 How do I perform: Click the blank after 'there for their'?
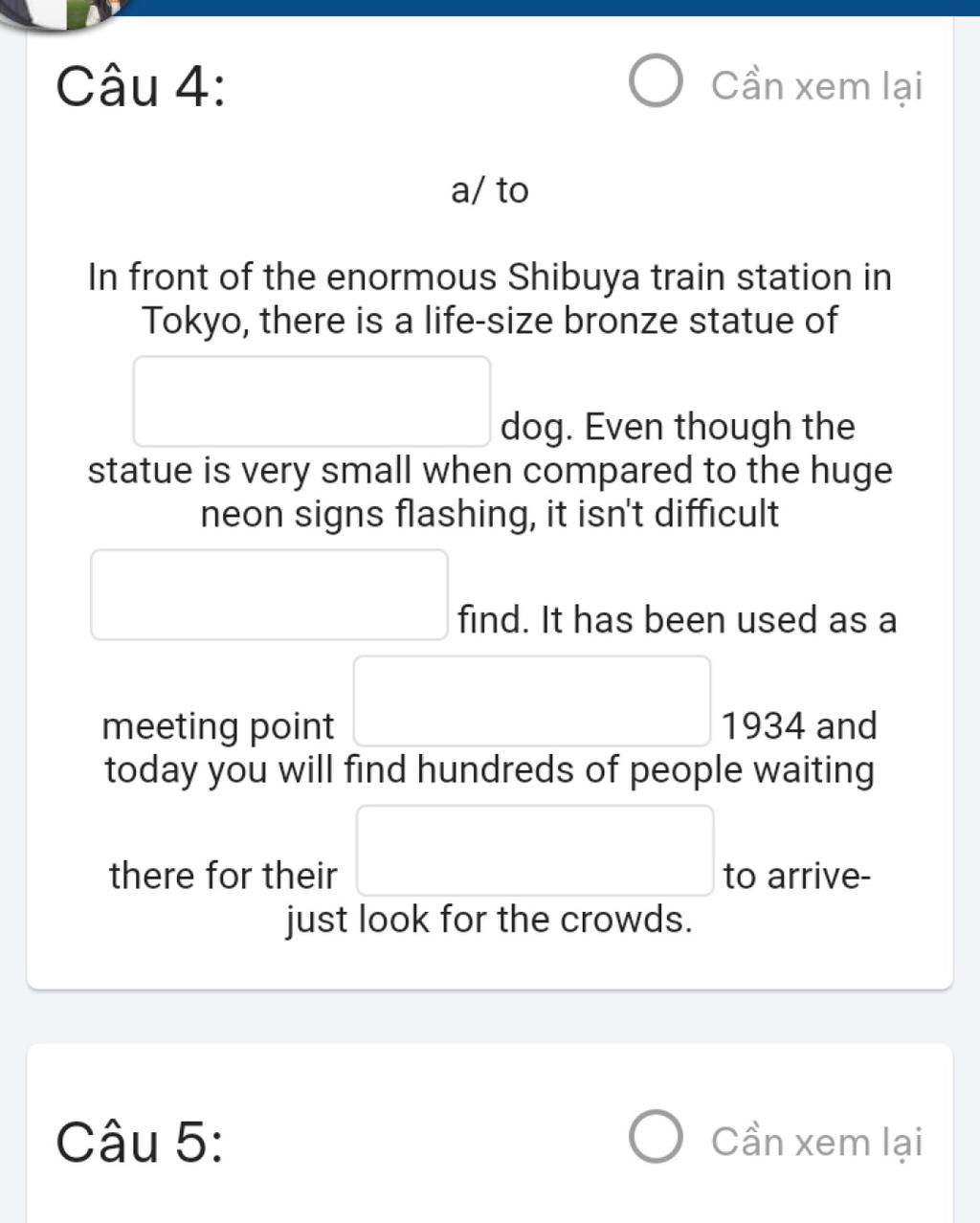536,850
